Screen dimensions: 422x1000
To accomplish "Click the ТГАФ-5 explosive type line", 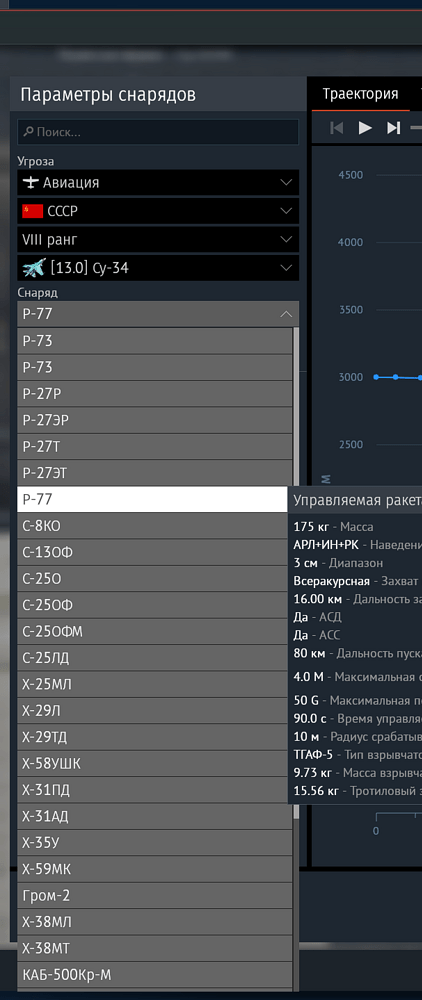I will (x=357, y=755).
